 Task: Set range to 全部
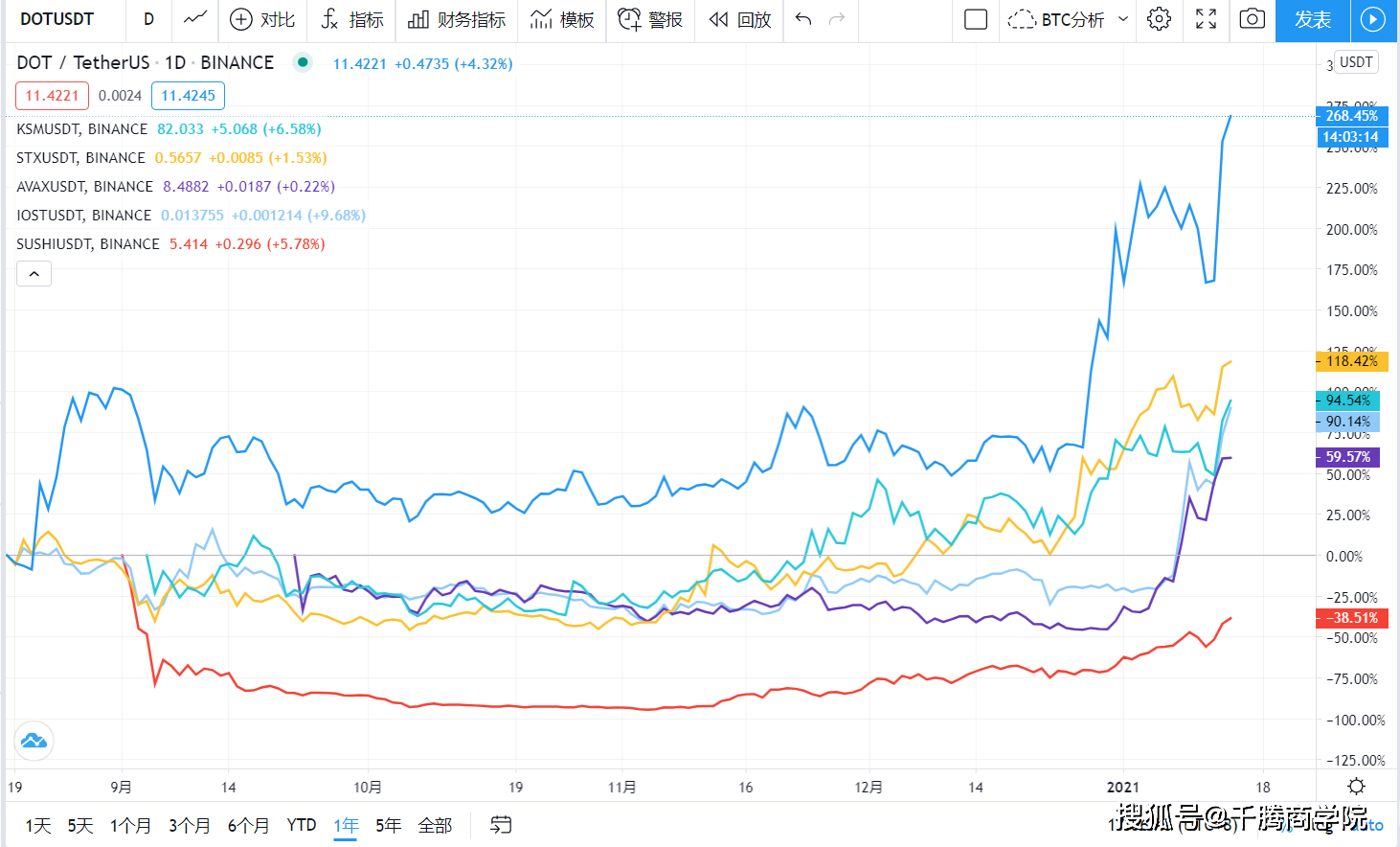click(x=435, y=825)
